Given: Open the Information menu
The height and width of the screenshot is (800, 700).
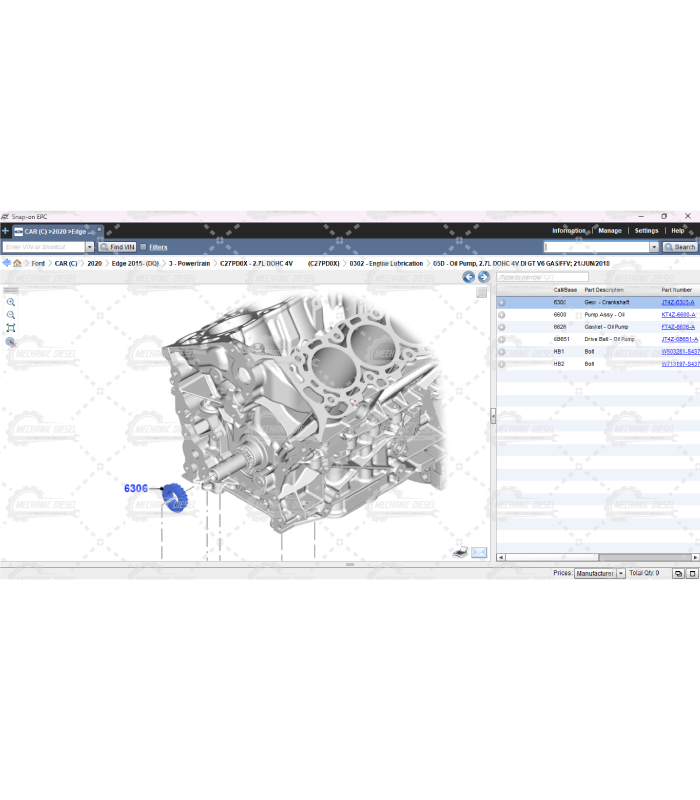Looking at the screenshot, I should pyautogui.click(x=569, y=231).
